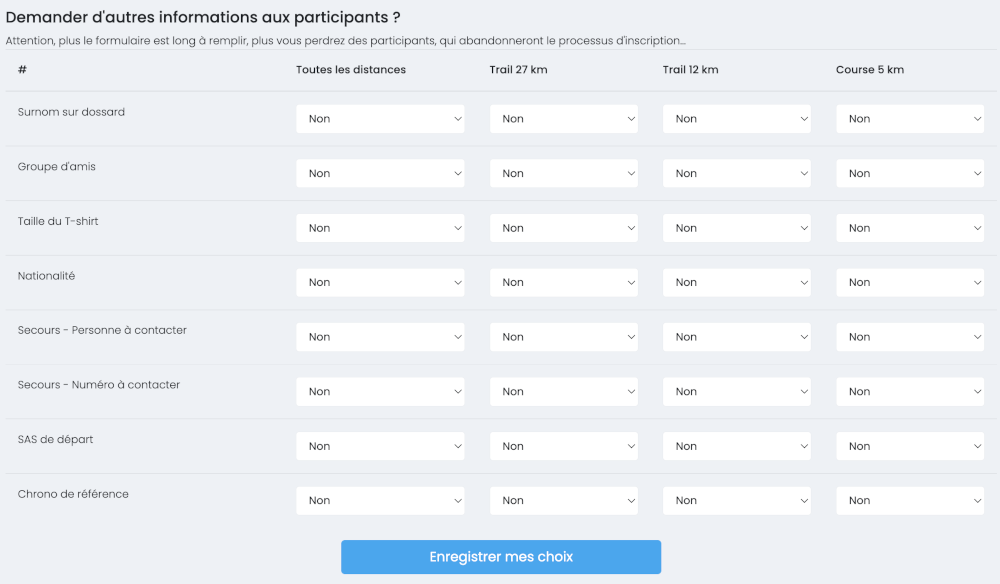
Task: Click the Course 5 km column header
Action: pos(869,70)
